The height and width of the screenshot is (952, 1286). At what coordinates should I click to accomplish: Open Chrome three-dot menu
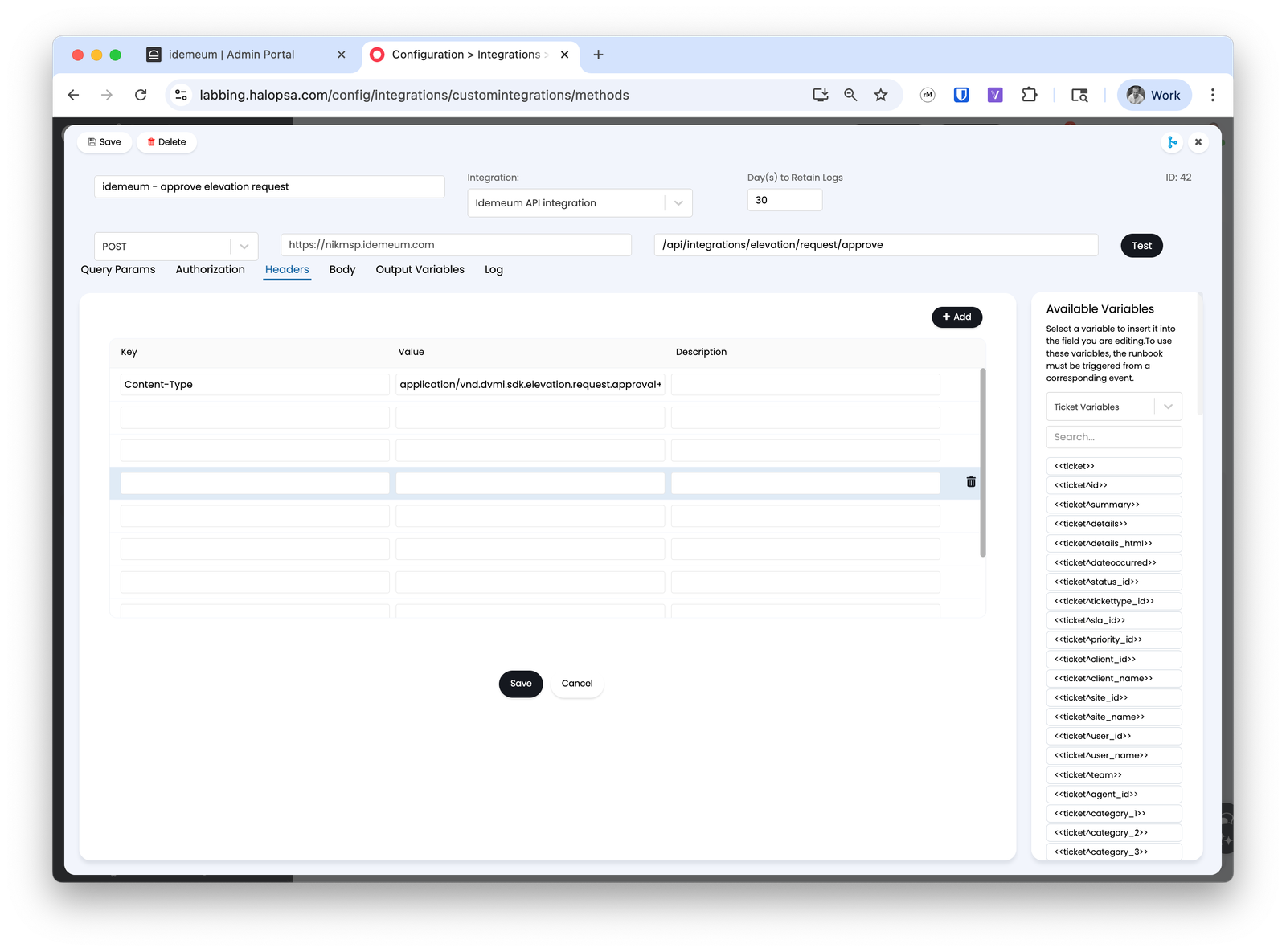tap(1213, 95)
